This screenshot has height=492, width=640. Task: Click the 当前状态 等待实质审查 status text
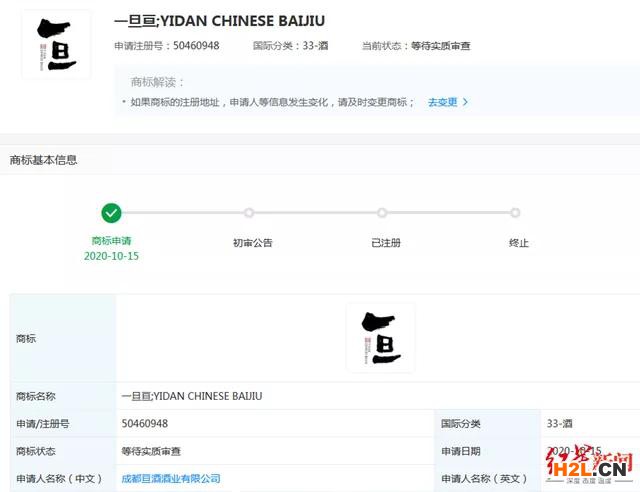point(416,46)
